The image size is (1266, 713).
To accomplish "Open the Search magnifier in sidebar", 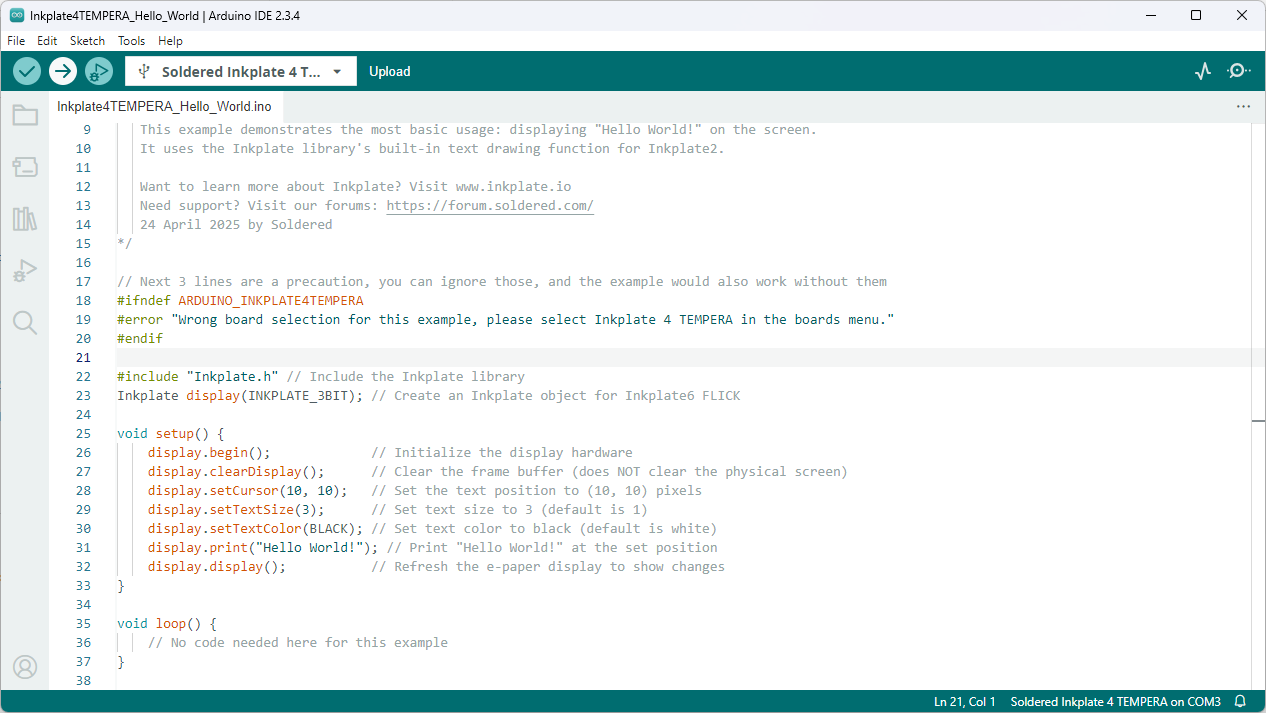I will tap(25, 322).
